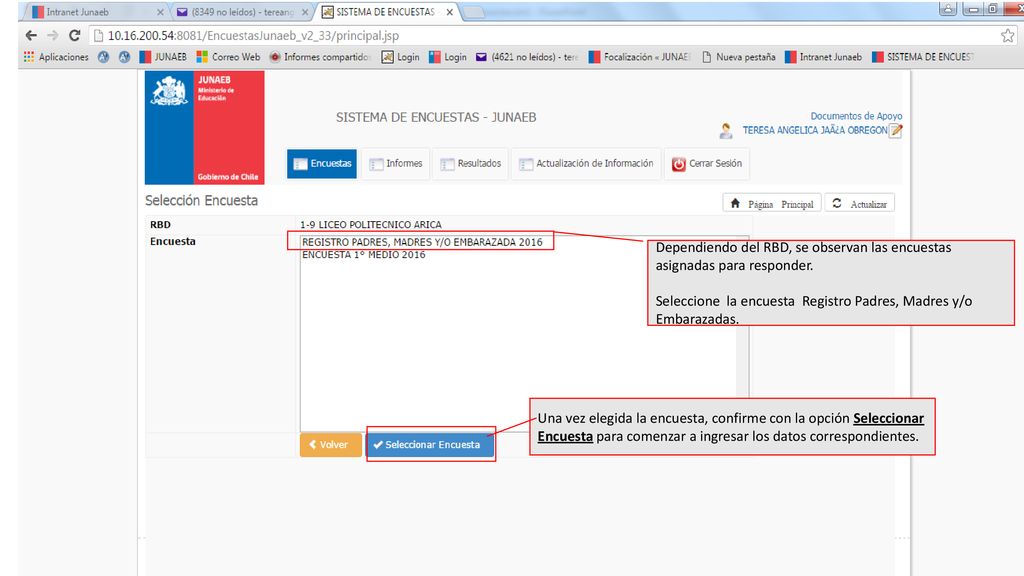Reload the page with the refresh icon

74,35
